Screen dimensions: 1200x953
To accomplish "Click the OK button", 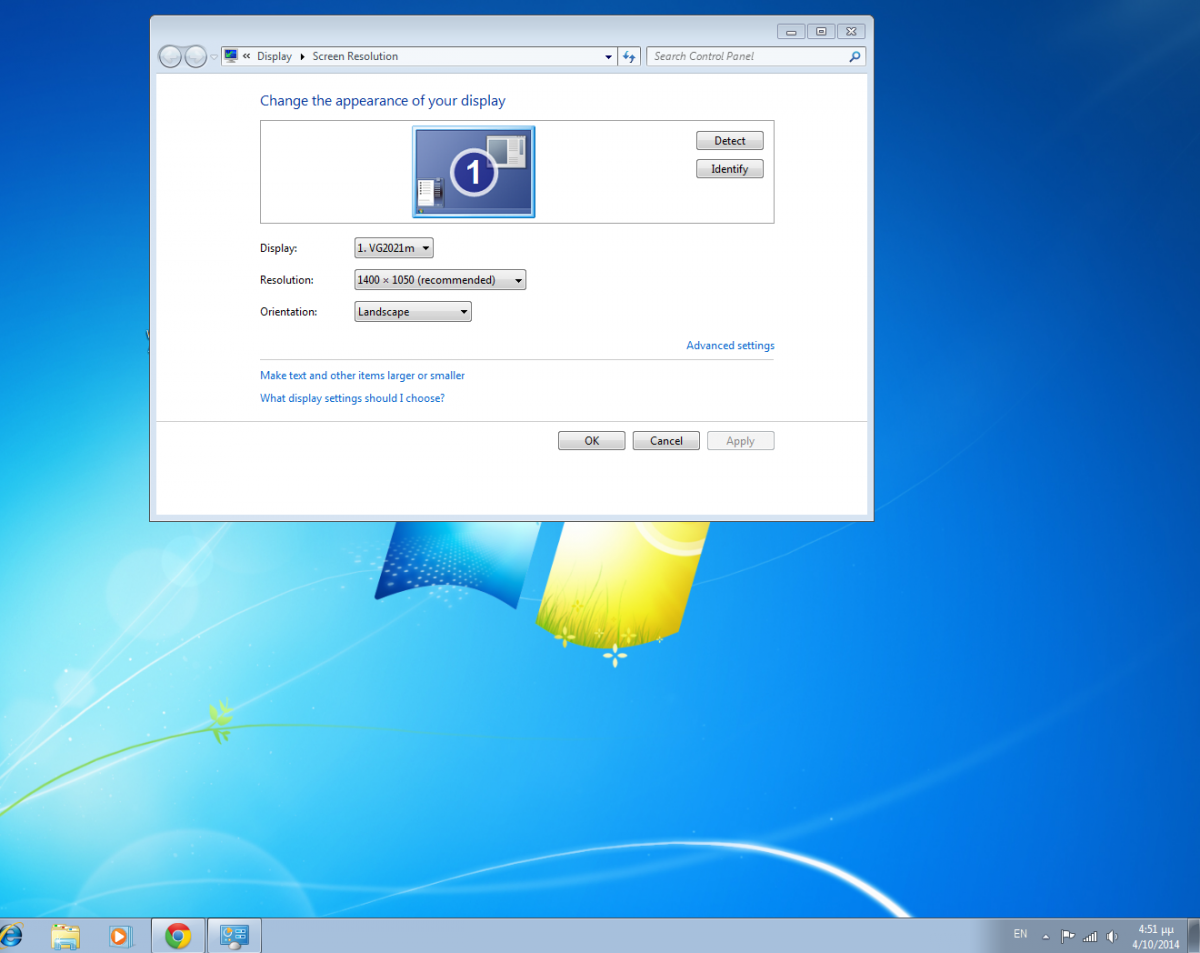I will 592,441.
